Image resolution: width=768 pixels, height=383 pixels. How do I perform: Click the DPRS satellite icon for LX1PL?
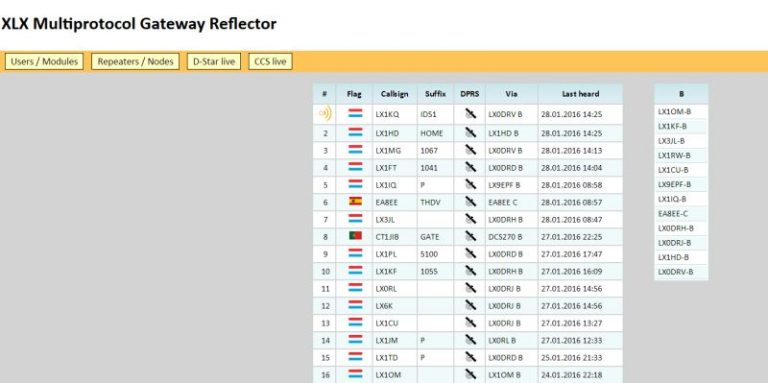click(x=470, y=253)
